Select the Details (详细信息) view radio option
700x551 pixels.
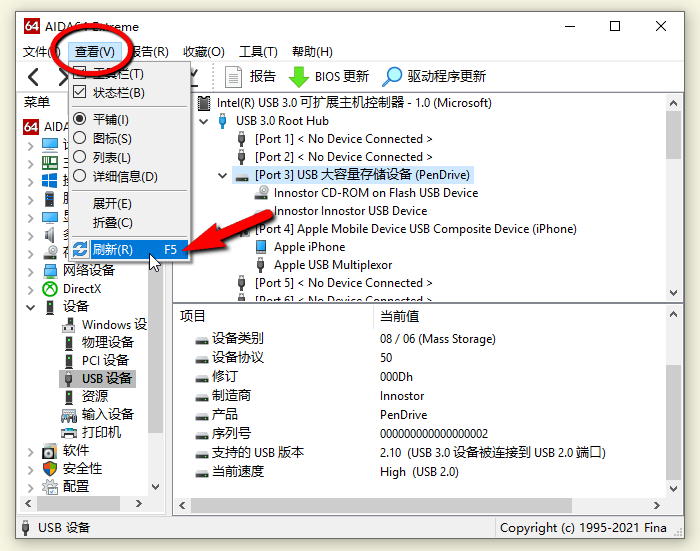pyautogui.click(x=80, y=176)
